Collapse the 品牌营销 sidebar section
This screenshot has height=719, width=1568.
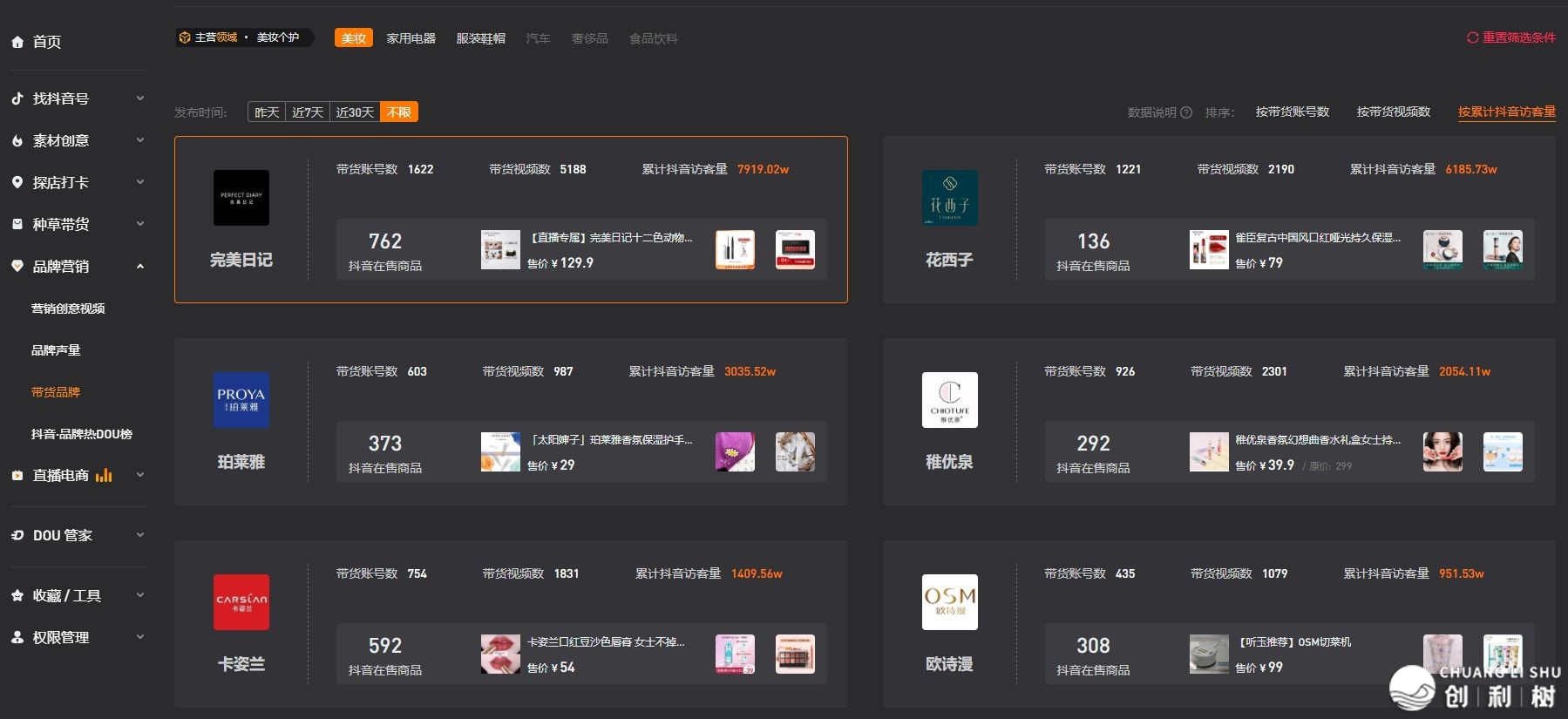pos(140,267)
